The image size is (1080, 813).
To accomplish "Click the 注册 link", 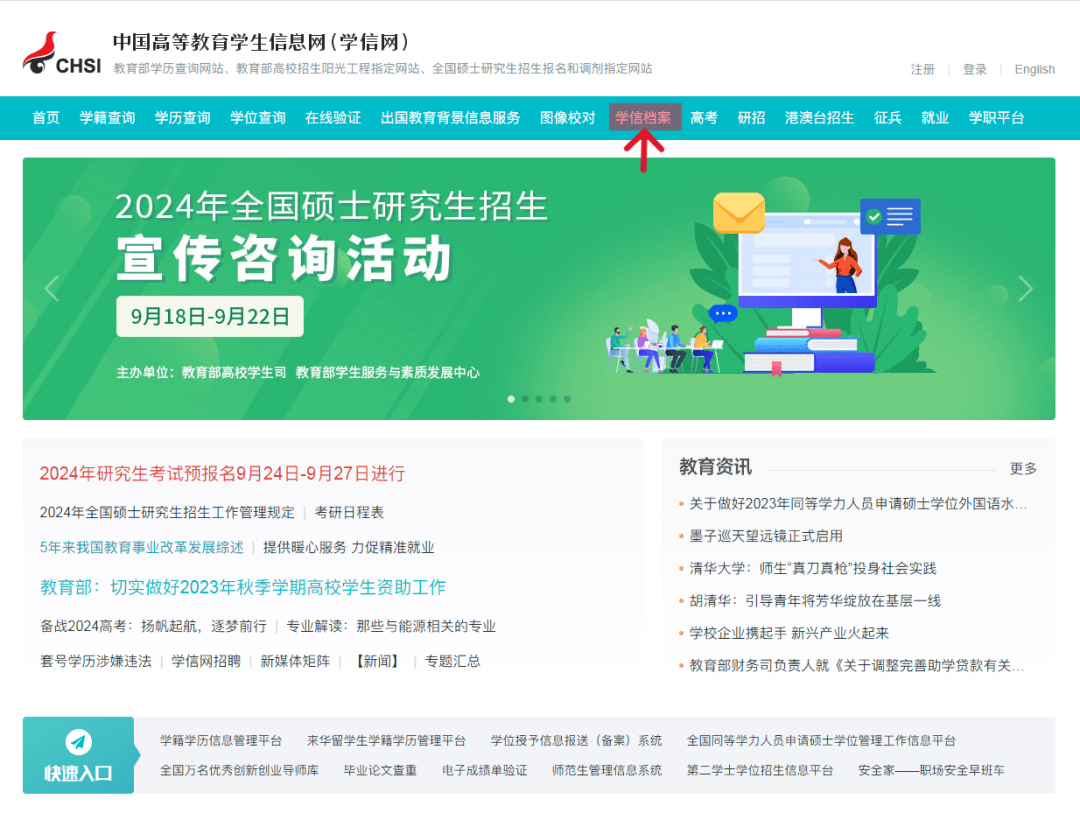I will 921,69.
